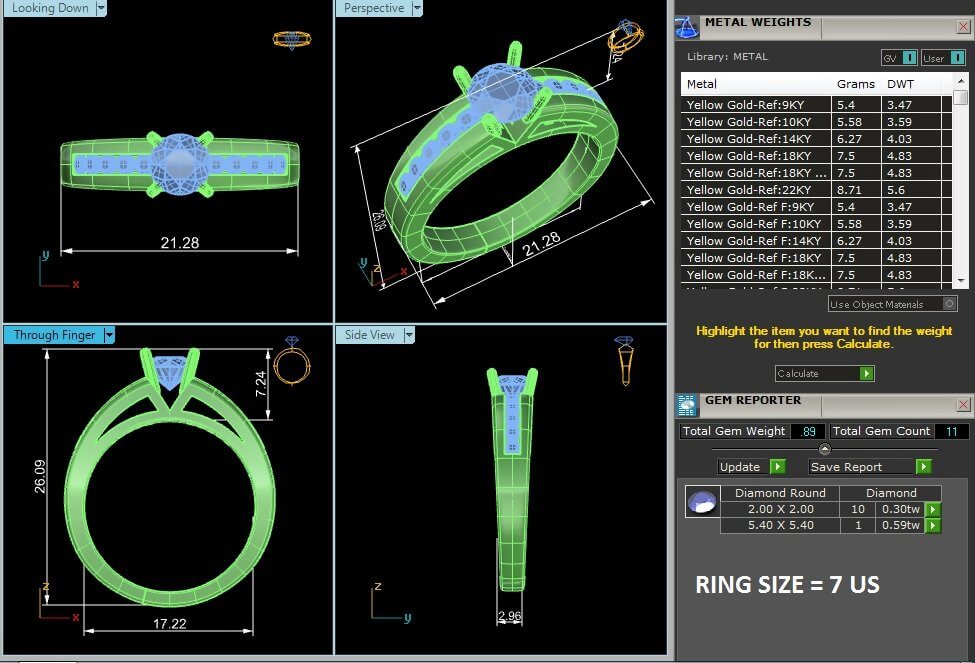The image size is (975, 663).
Task: Click the ring thumbnail icon in Perspective view
Action: [626, 38]
